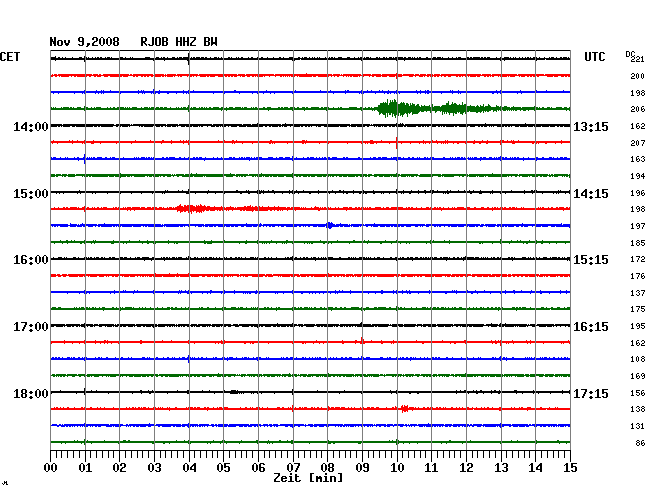
Task: Select x-axis tick label "00"
Action: point(51,468)
